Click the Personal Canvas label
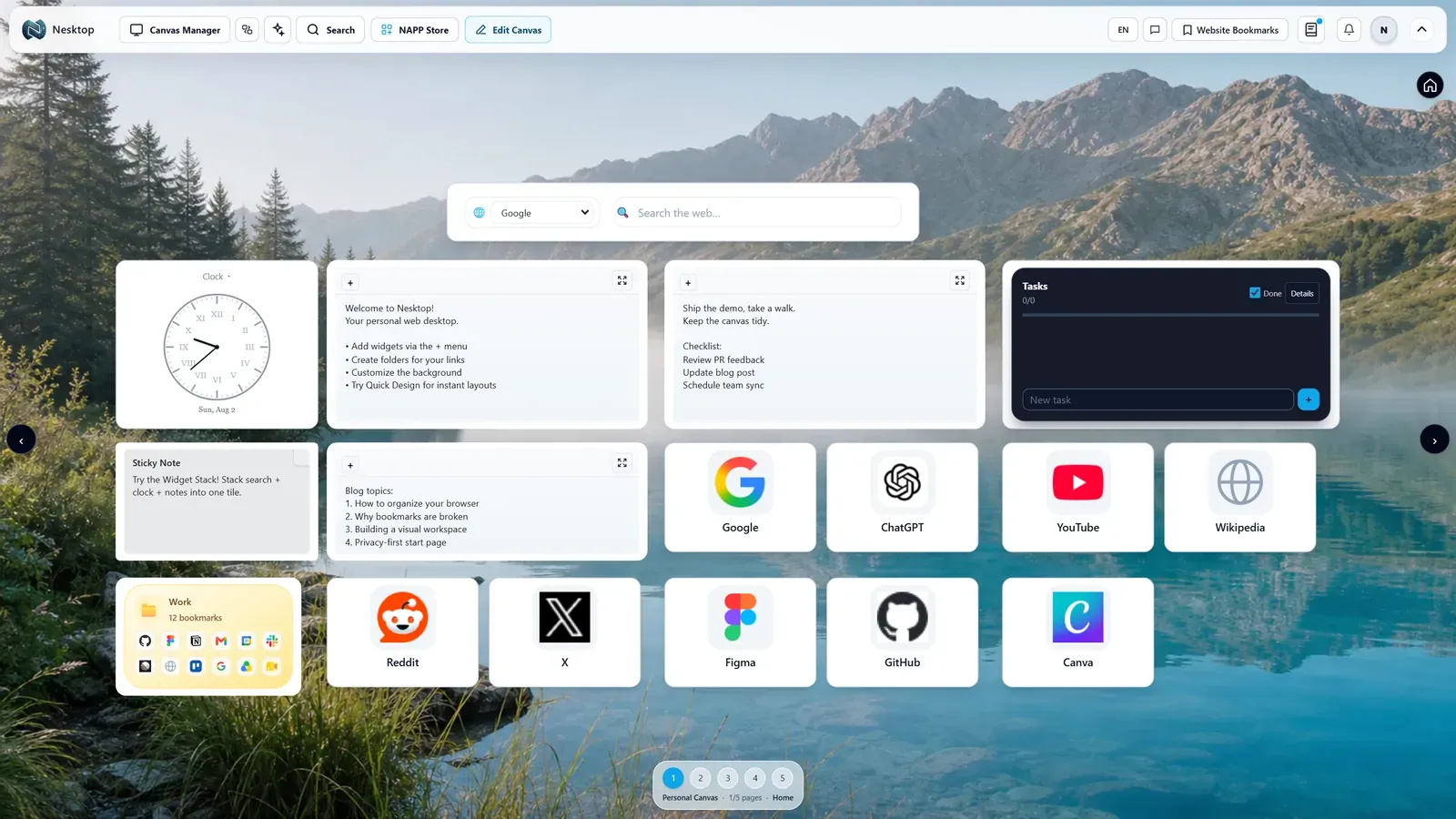The height and width of the screenshot is (819, 1456). 690,798
